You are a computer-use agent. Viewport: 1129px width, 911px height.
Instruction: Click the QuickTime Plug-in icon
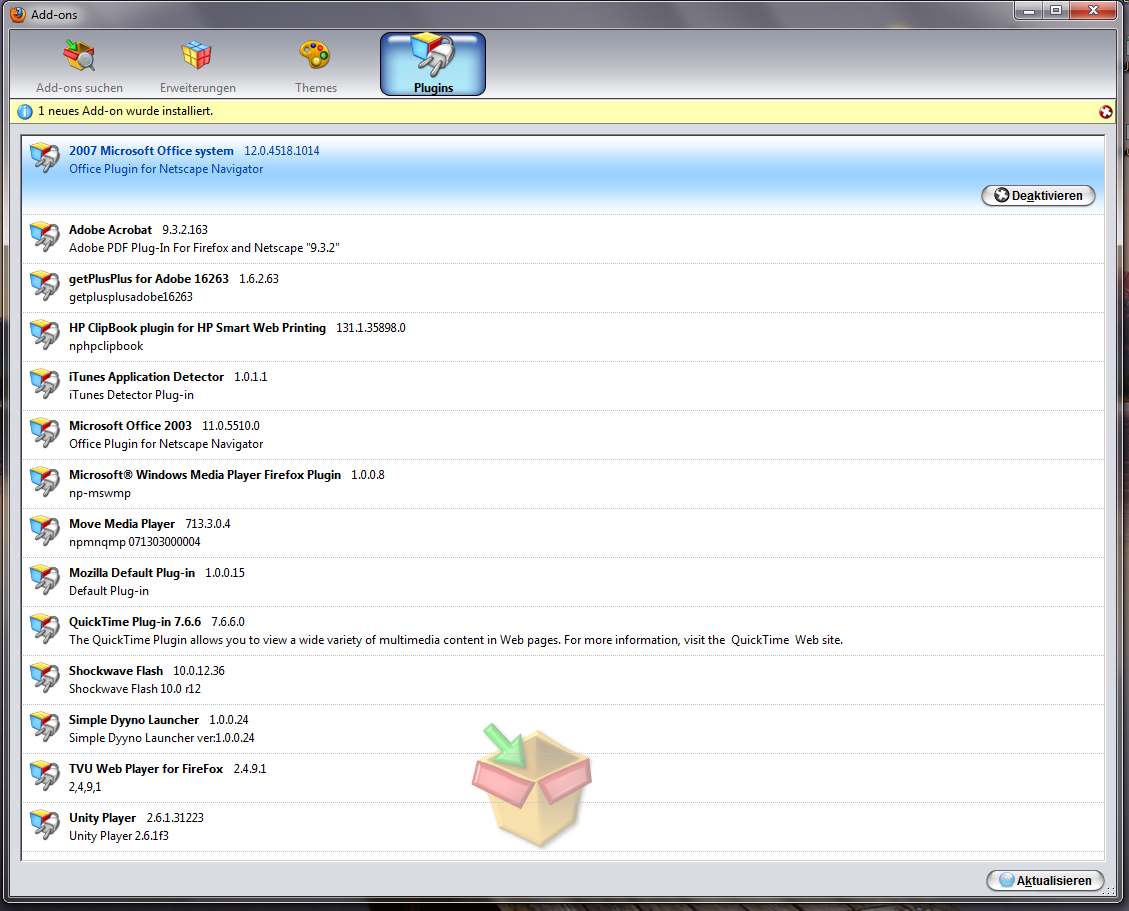(45, 628)
